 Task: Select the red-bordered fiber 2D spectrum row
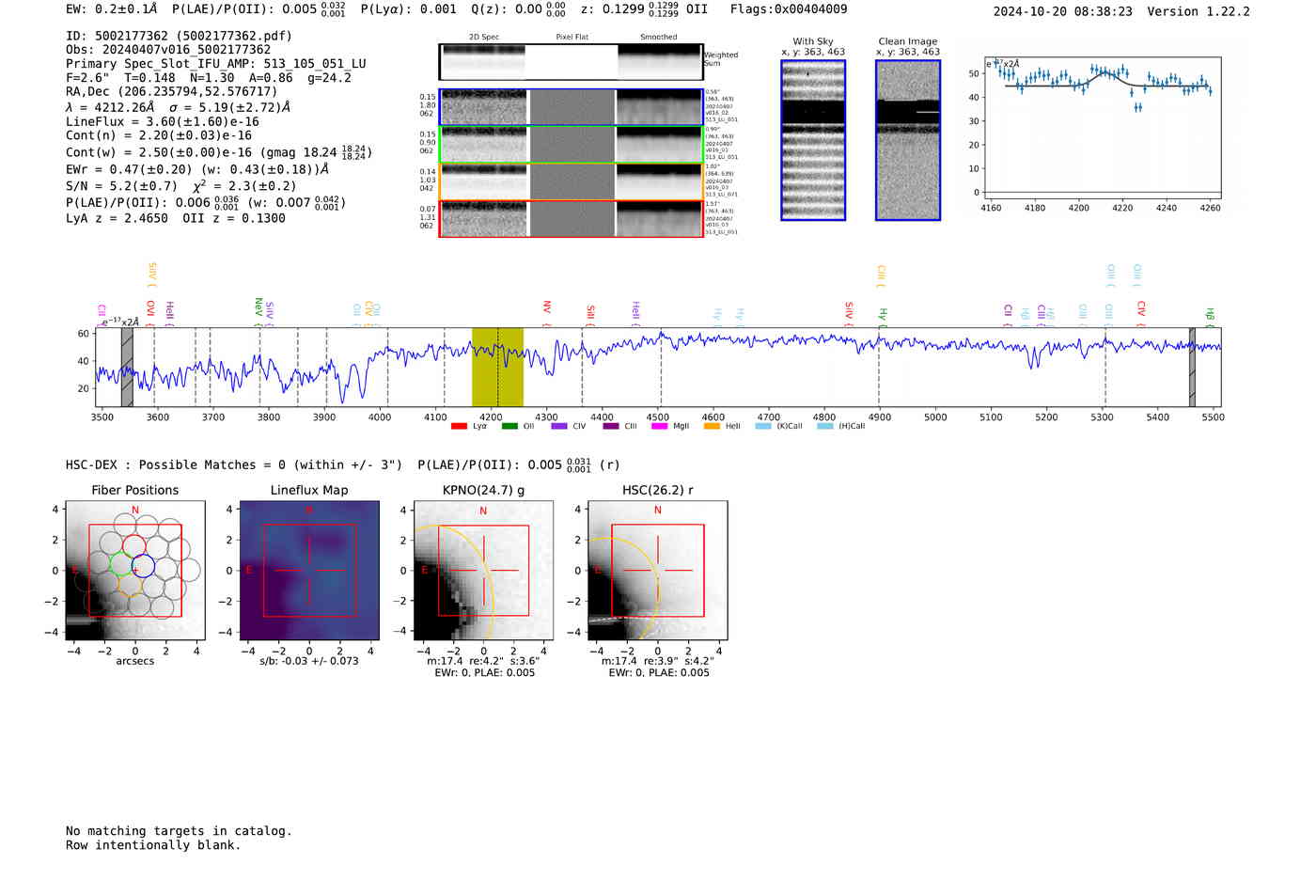click(571, 219)
